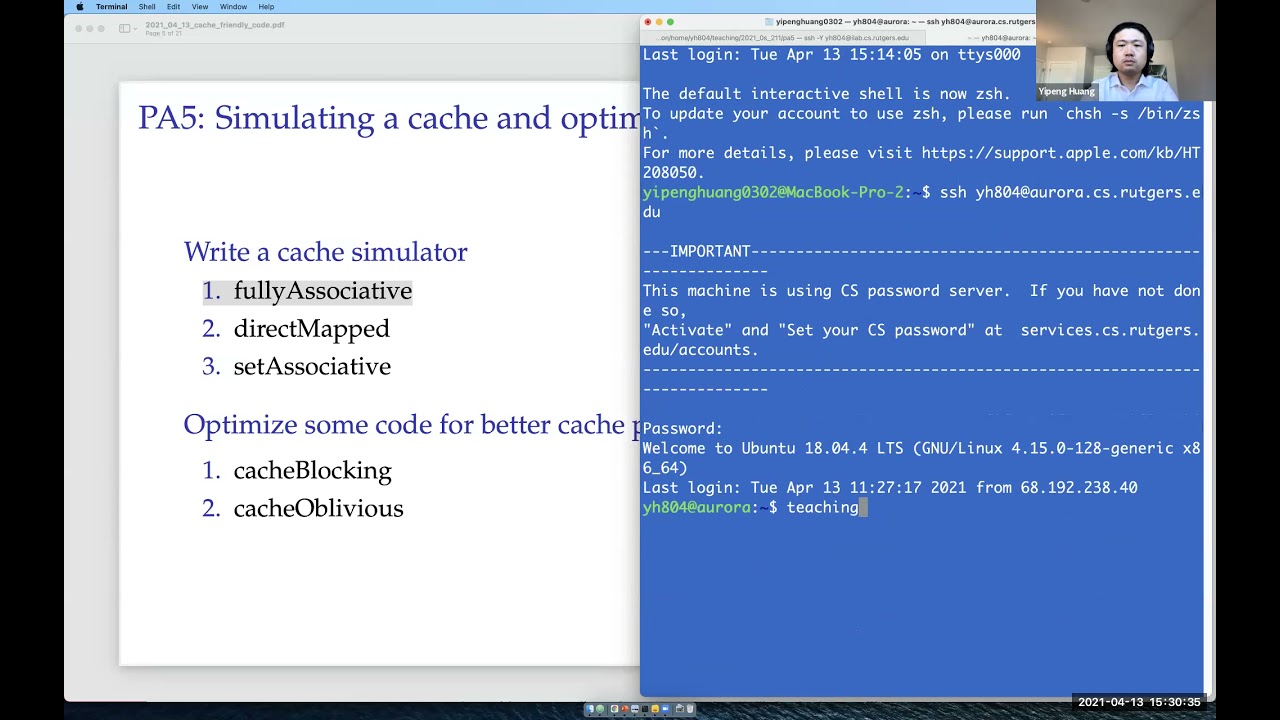Open the Trash in Dock
The width and height of the screenshot is (1280, 720).
[x=690, y=709]
